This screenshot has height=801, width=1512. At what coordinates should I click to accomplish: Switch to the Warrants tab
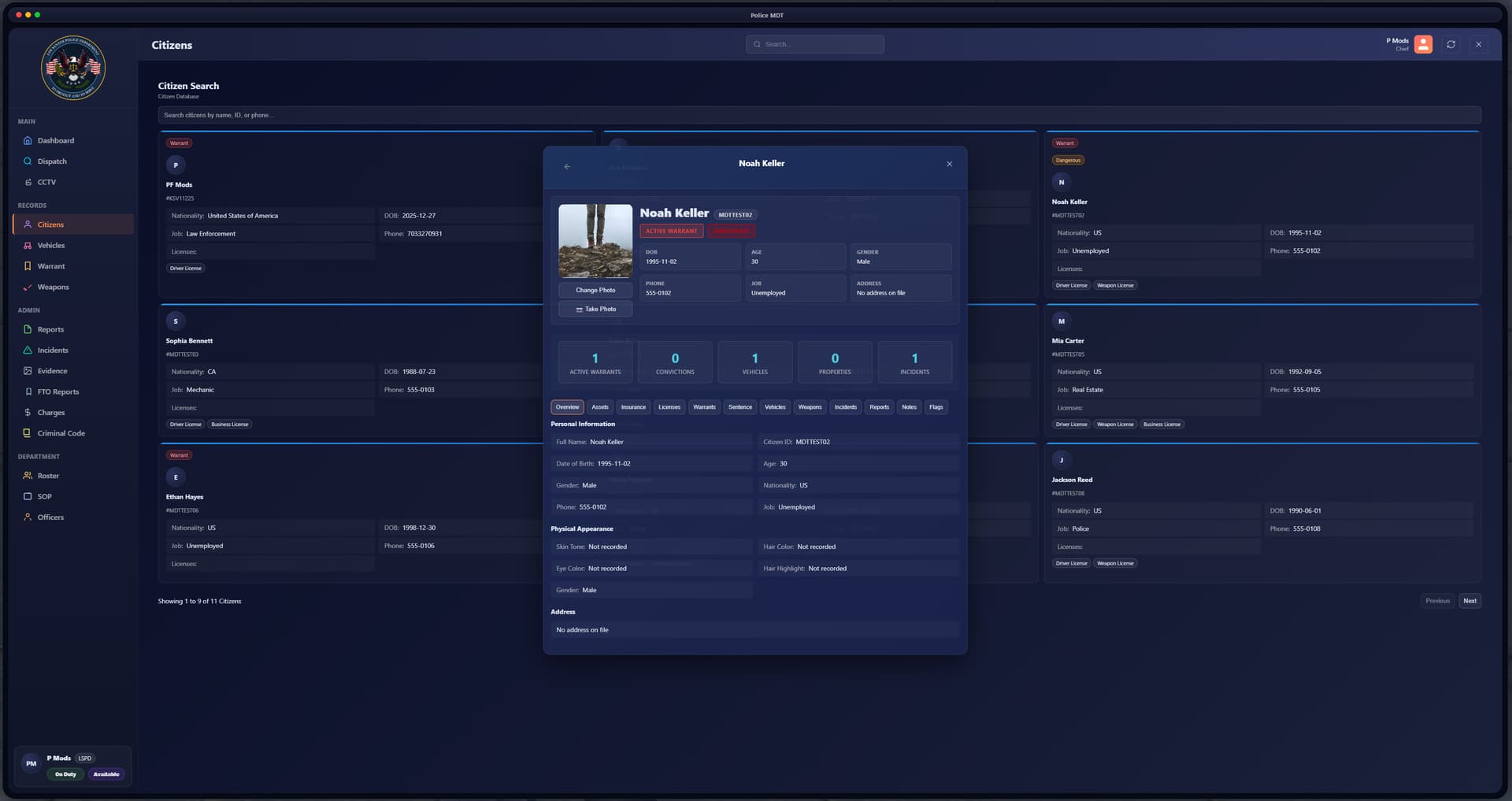point(704,407)
